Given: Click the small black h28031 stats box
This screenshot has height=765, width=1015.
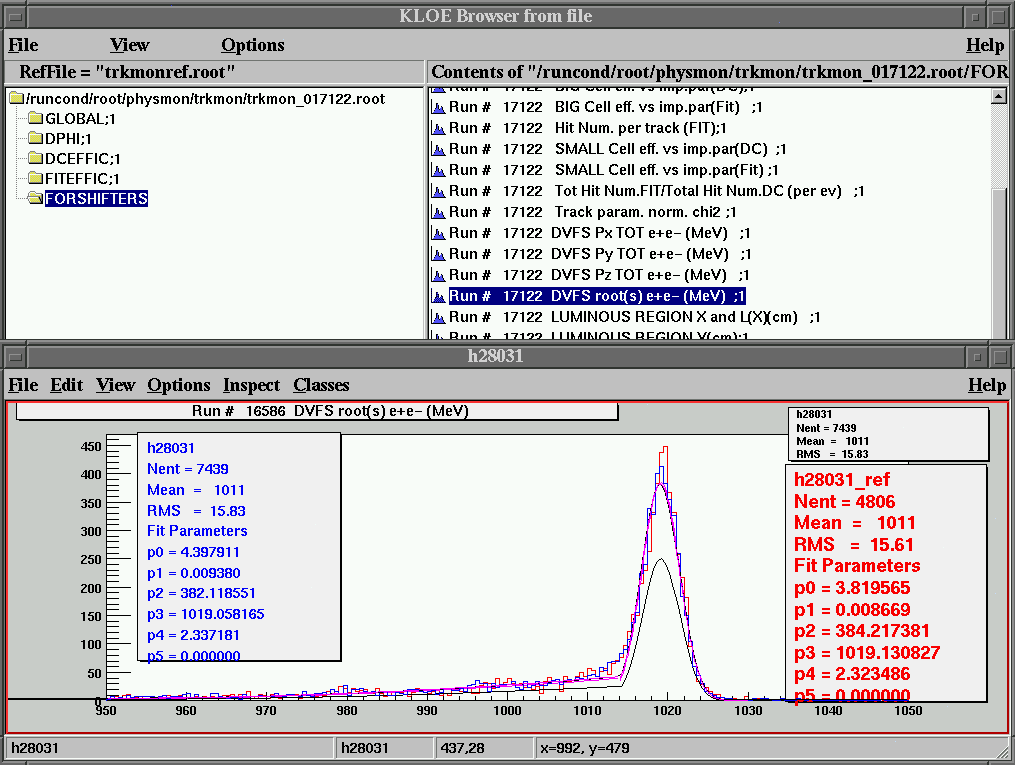Looking at the screenshot, I should pos(888,434).
